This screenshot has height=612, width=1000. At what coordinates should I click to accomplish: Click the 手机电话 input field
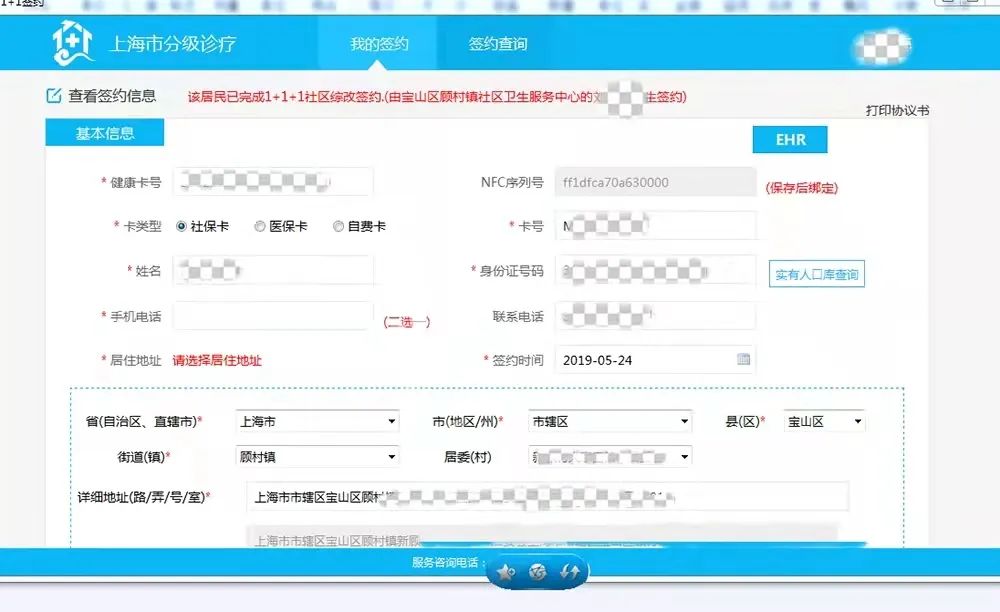(273, 316)
